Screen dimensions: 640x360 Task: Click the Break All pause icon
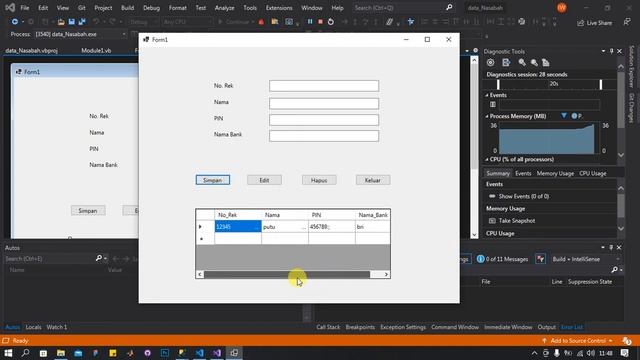pos(310,22)
